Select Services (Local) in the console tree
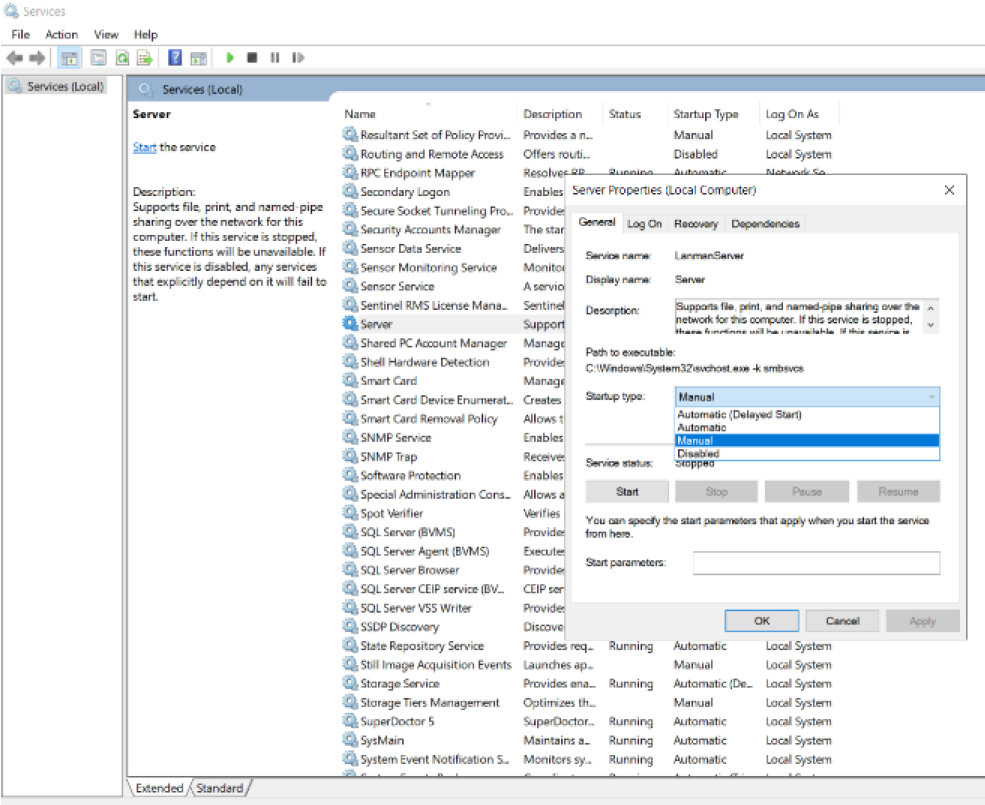 [64, 87]
